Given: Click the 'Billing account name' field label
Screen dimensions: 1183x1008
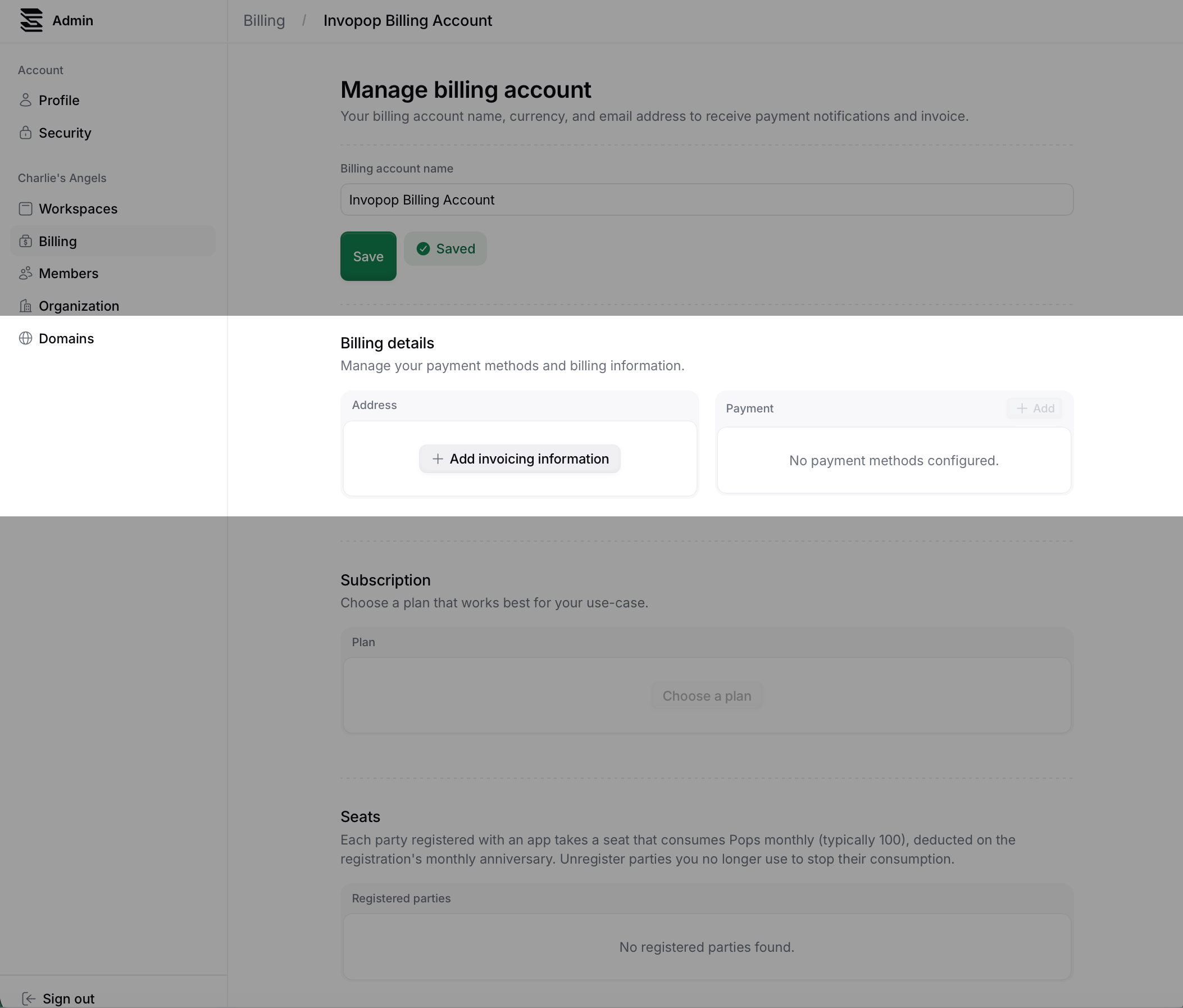Looking at the screenshot, I should (x=397, y=169).
